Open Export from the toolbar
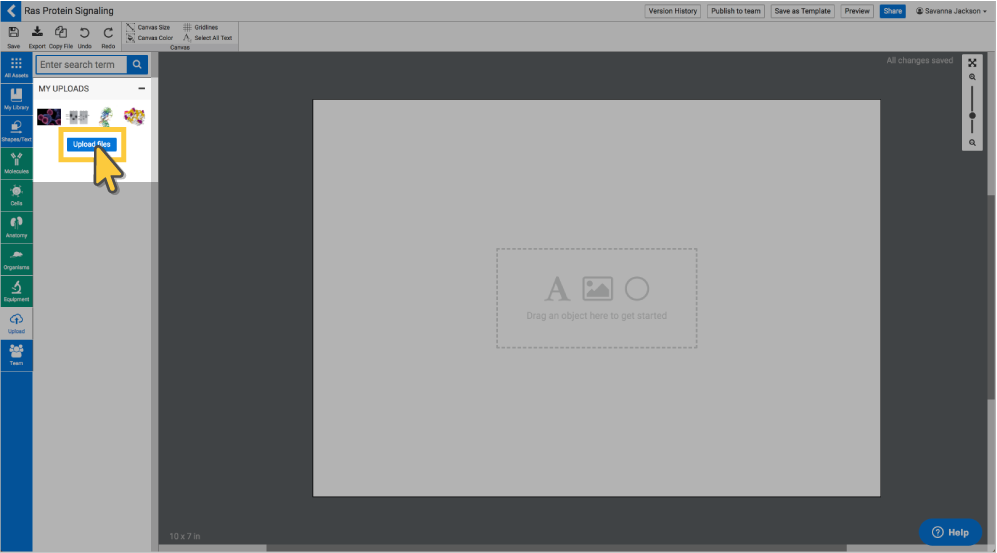 [x=37, y=37]
